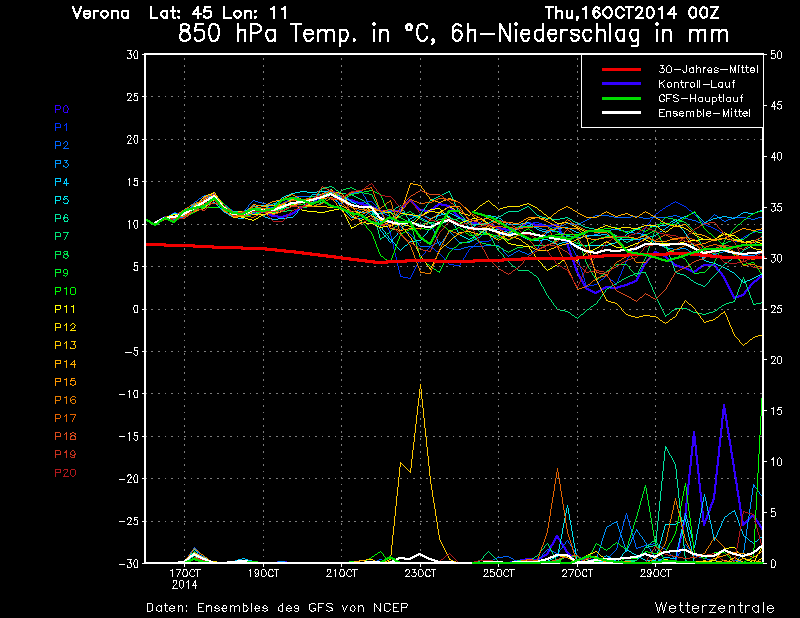Click the 17OCT 2014 date axis label
800x618 pixels.
185,578
